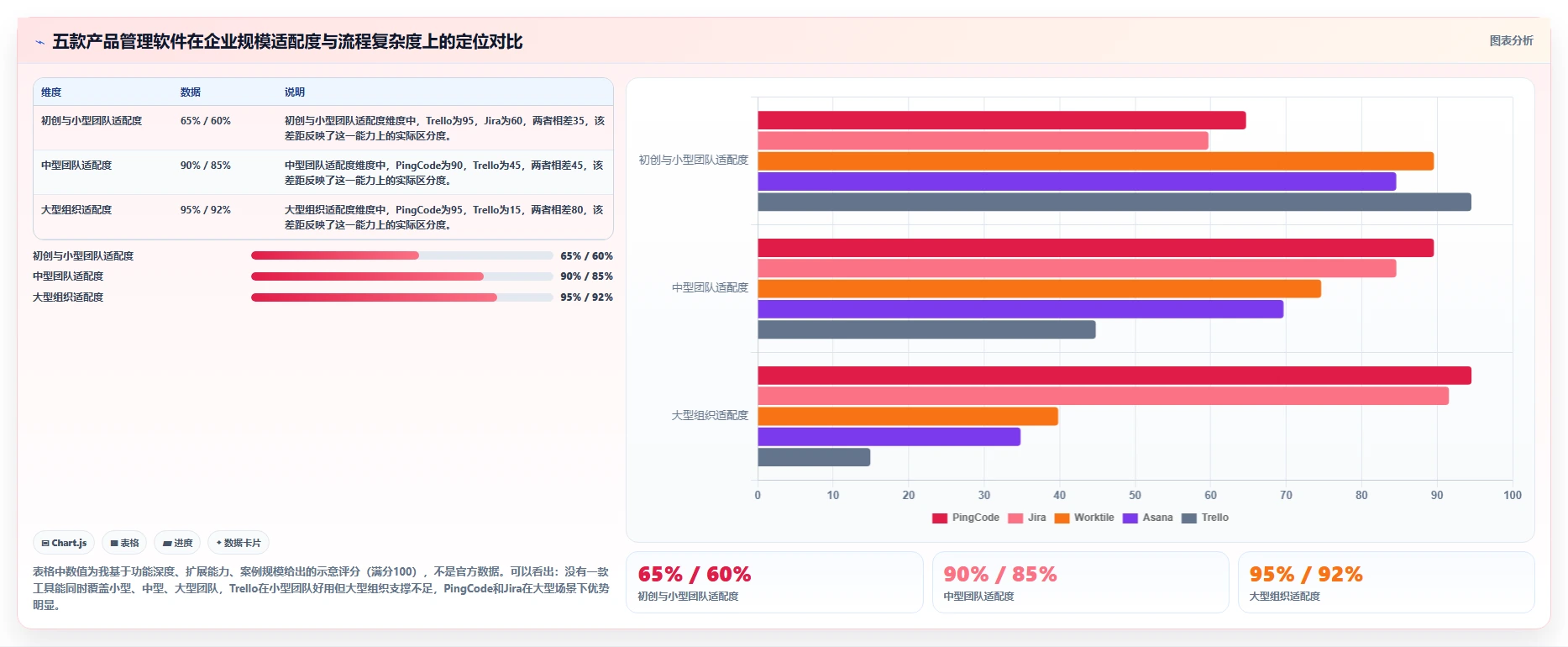Click the page title 五款产品管理软件
Screen dimensions: 1568x647
click(x=287, y=42)
